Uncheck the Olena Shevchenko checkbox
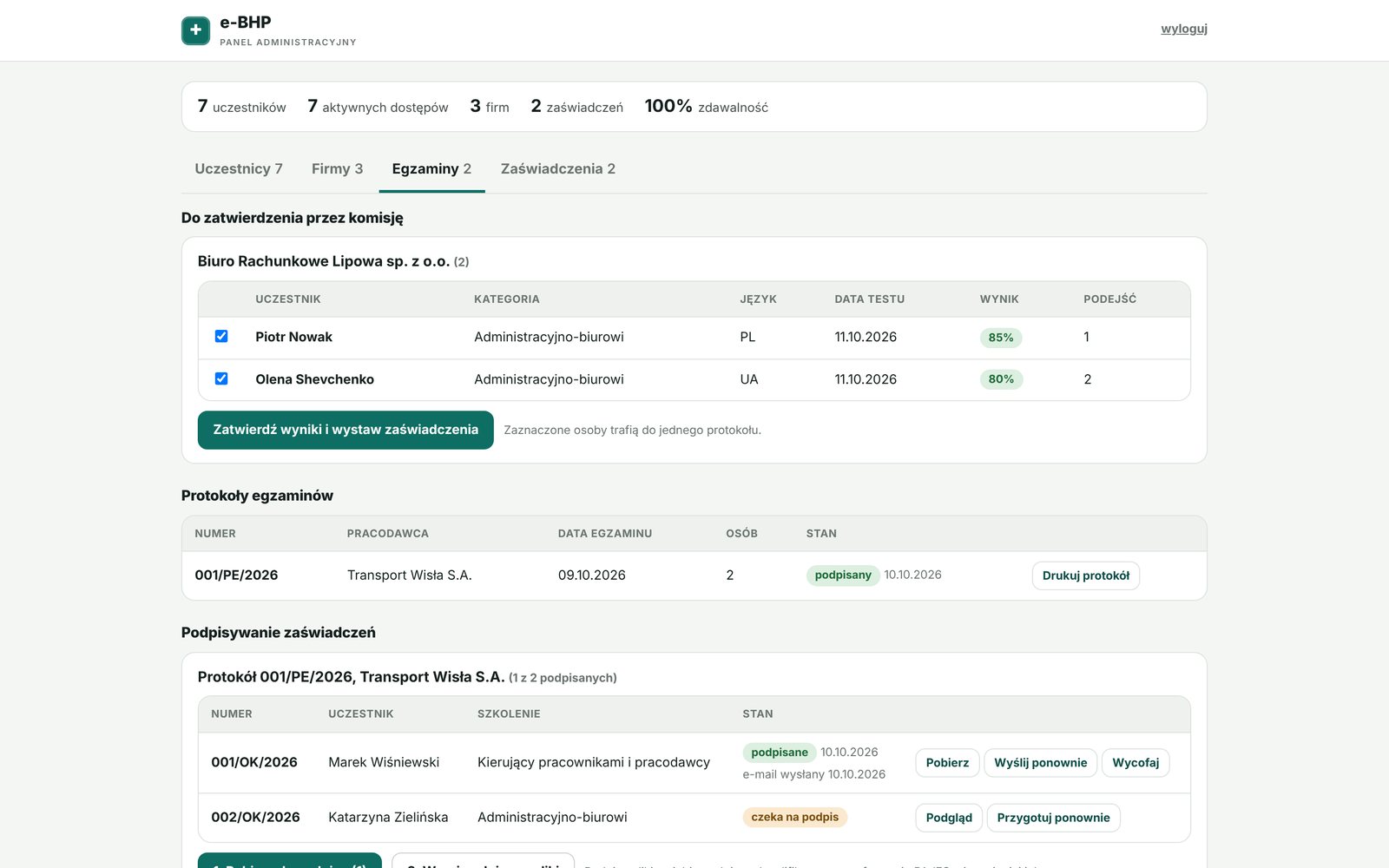Viewport: 1389px width, 868px height. tap(221, 378)
